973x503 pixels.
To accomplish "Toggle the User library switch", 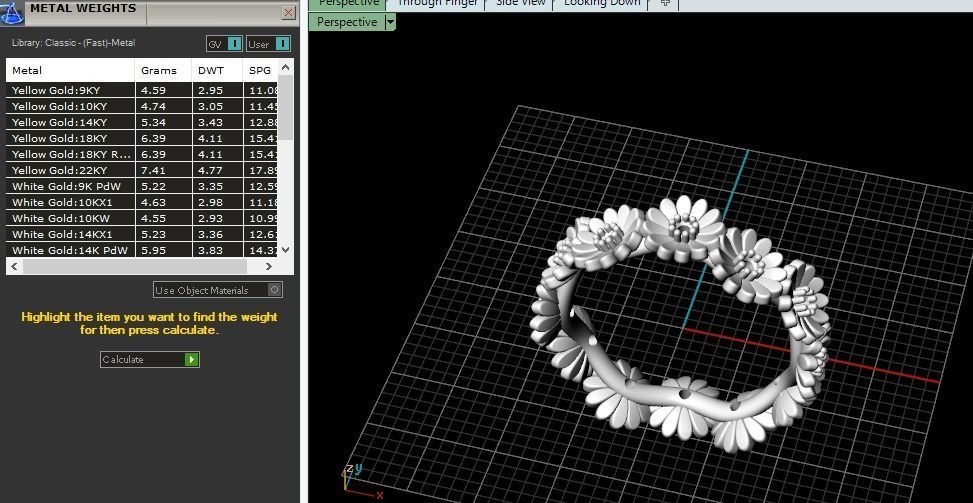I will coord(268,44).
